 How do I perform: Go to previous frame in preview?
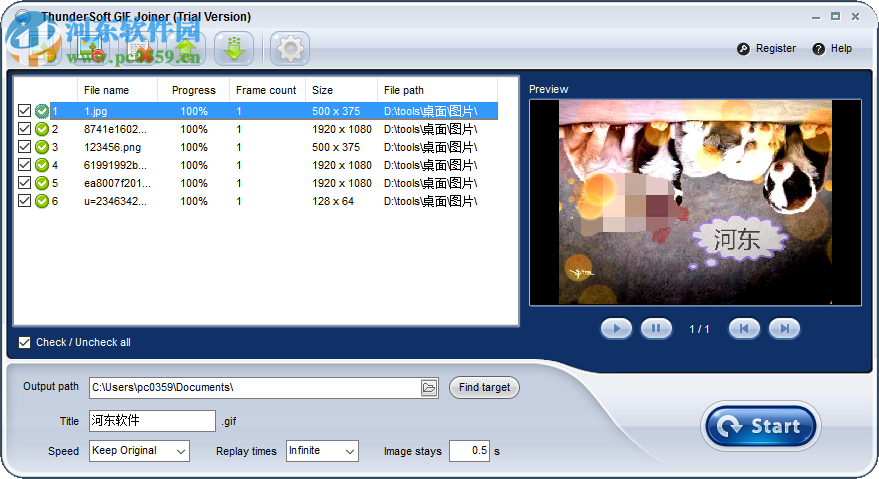(744, 329)
